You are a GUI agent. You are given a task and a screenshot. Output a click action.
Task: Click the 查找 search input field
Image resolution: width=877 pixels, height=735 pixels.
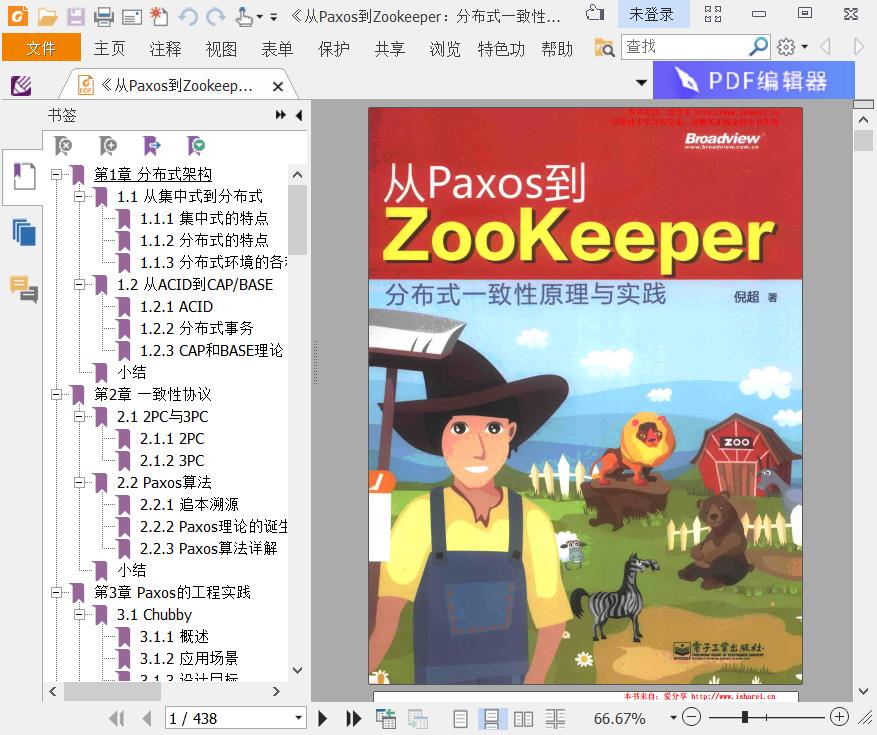[685, 47]
